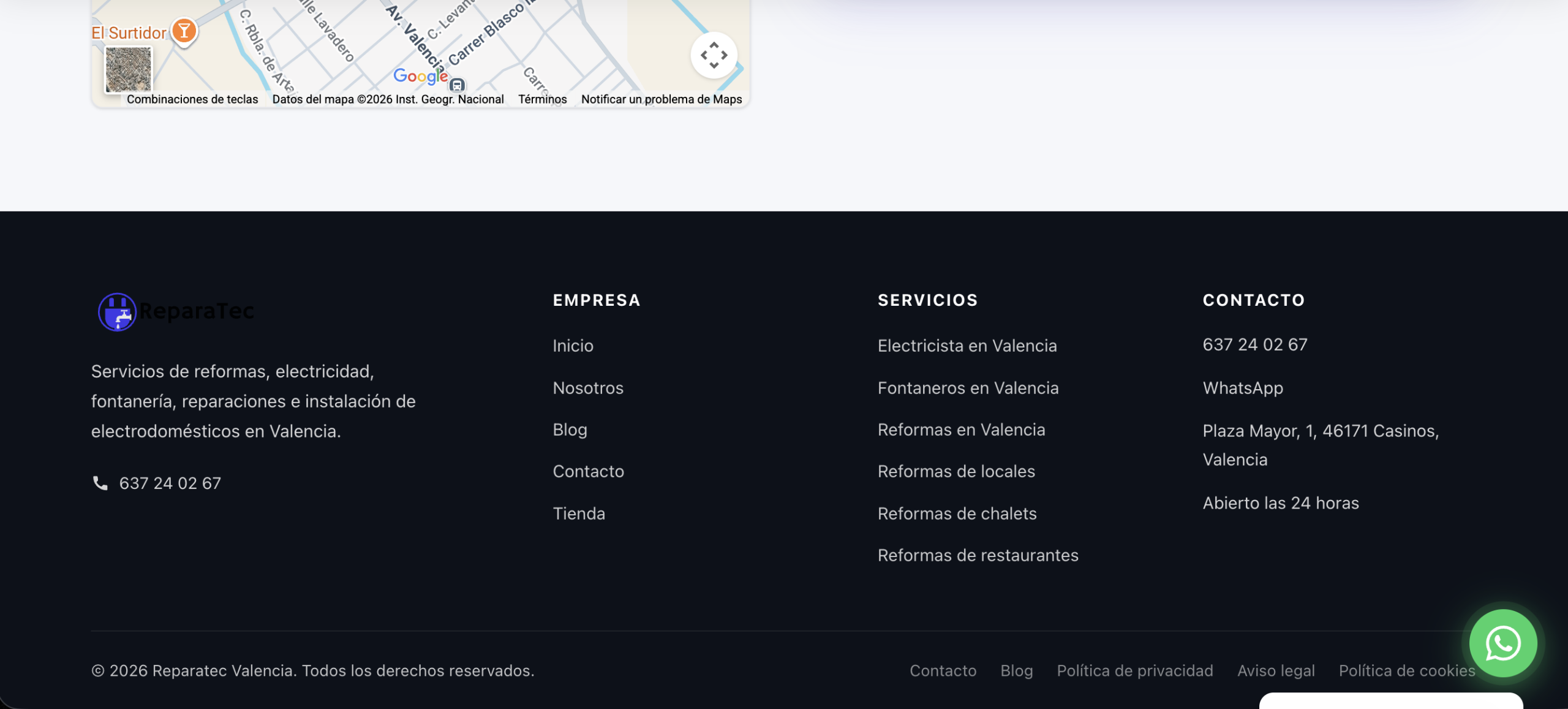Image resolution: width=1568 pixels, height=709 pixels.
Task: Open the Nosotros footer link
Action: coord(588,388)
